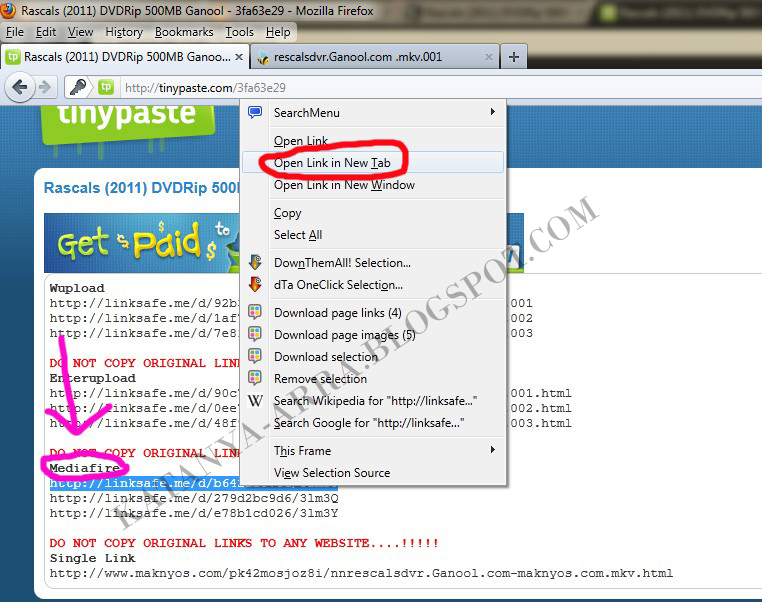Choose Select All in context menu
Viewport: 762px width, 602px height.
click(x=373, y=235)
